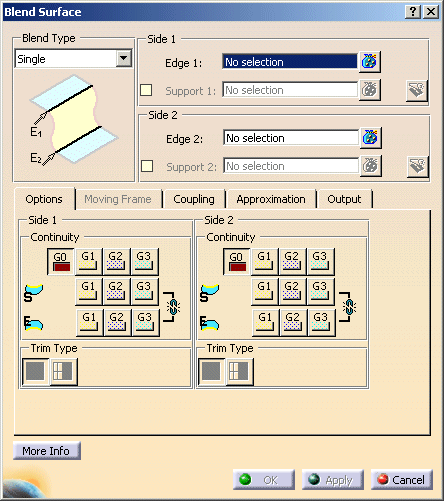Choose start G1 continuity on Side 1

[x=88, y=292]
